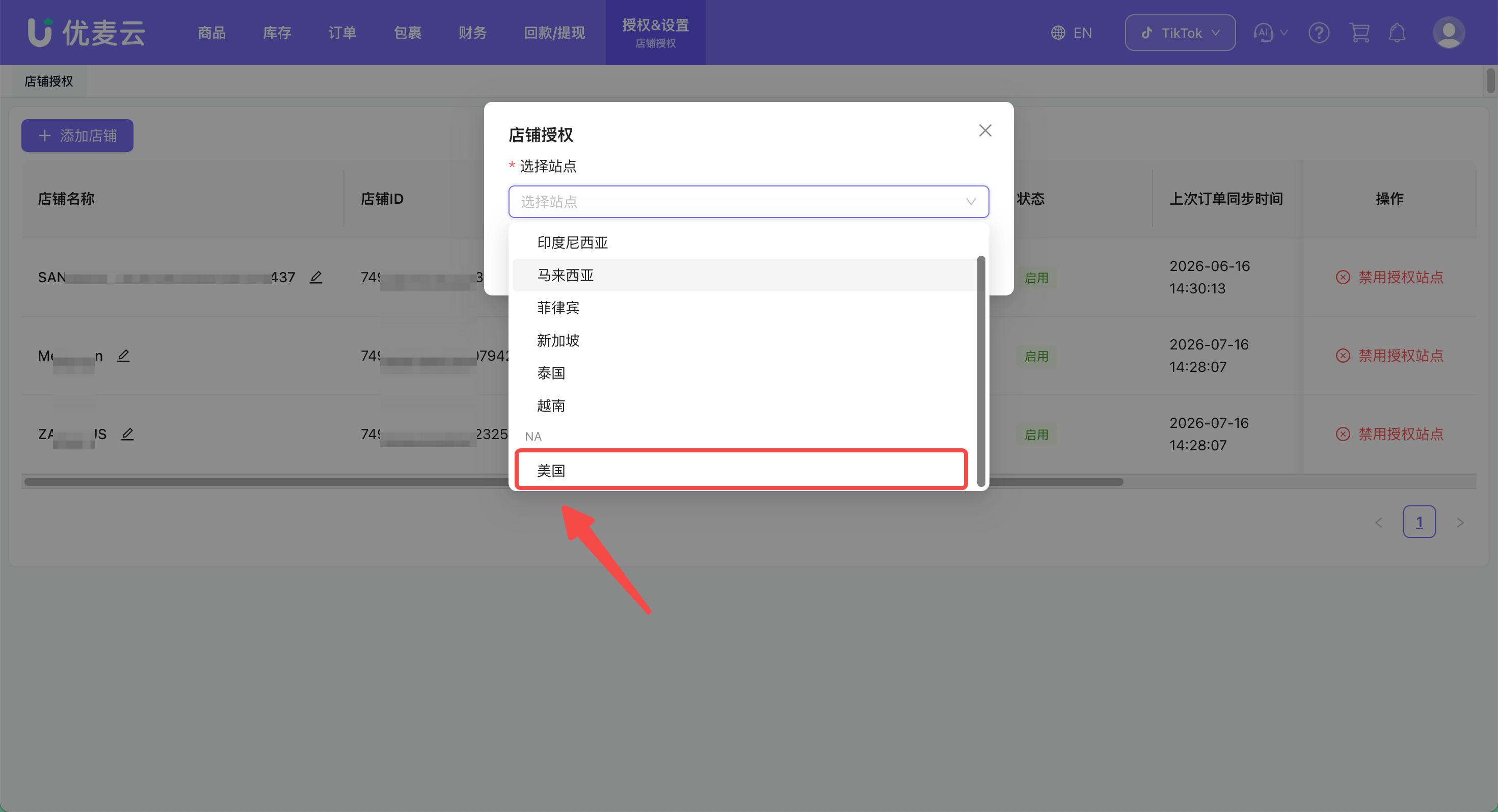Open the help question-mark icon
This screenshot has width=1498, height=812.
tap(1319, 33)
